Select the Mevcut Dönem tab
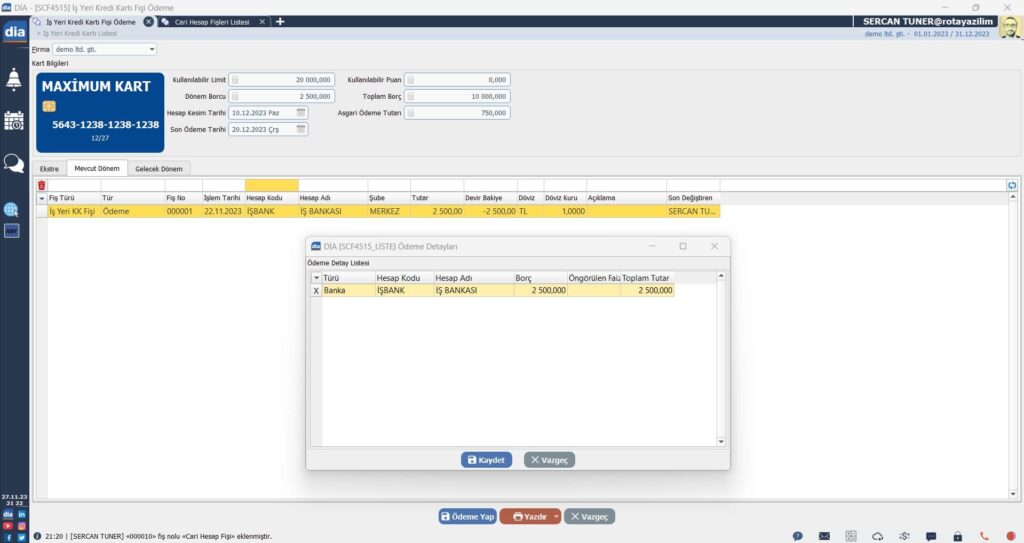This screenshot has height=543, width=1024. tap(97, 168)
